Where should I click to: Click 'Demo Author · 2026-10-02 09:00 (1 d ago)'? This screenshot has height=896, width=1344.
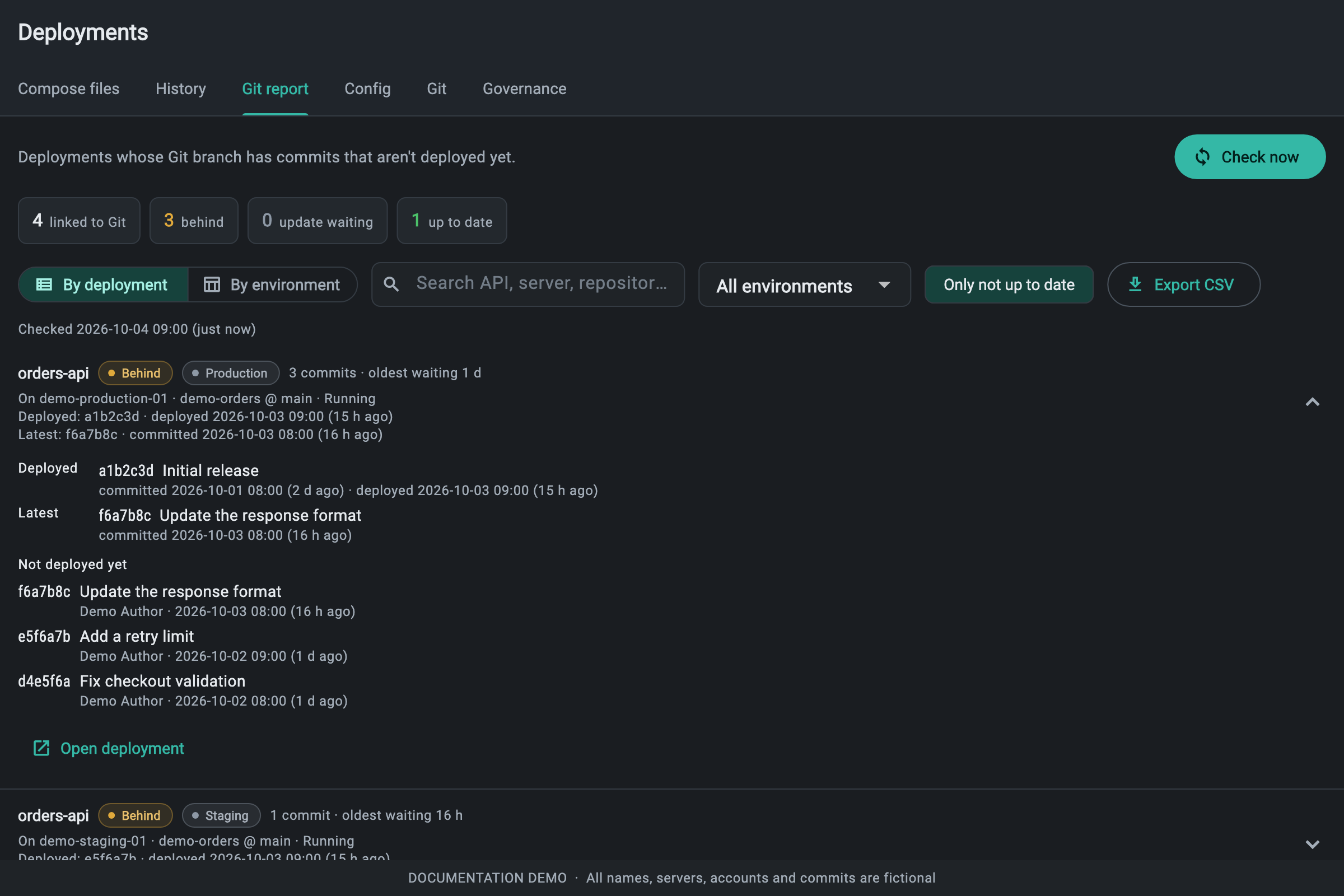click(214, 656)
